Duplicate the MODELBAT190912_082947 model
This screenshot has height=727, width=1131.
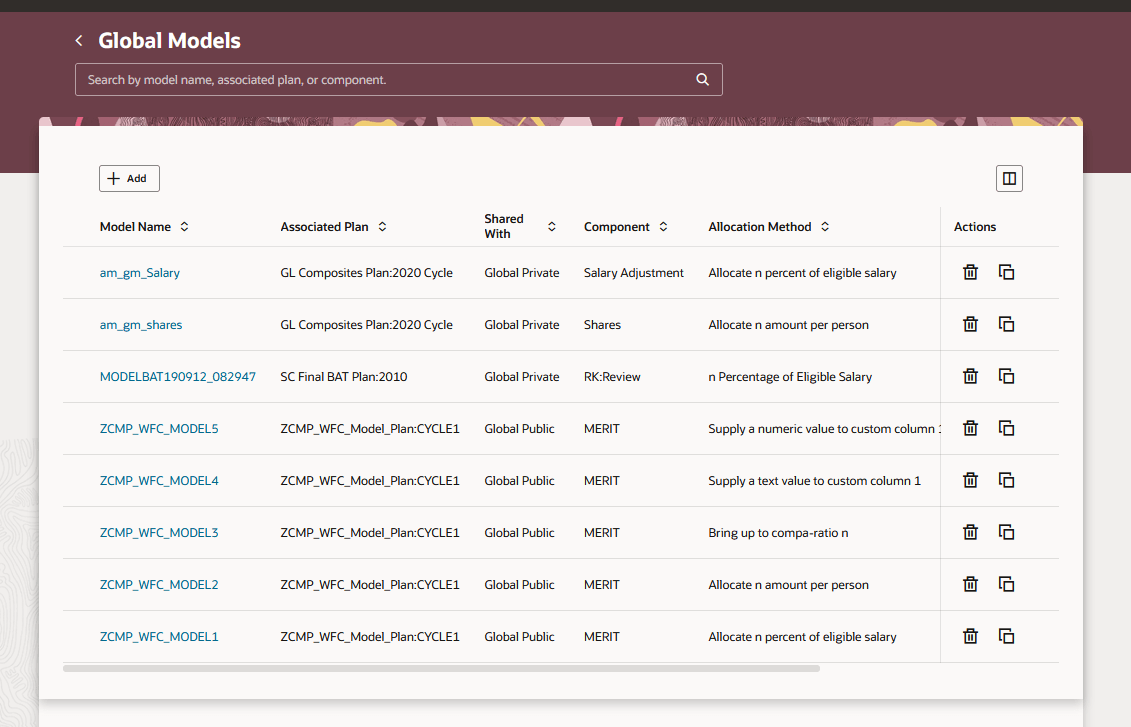click(1006, 376)
